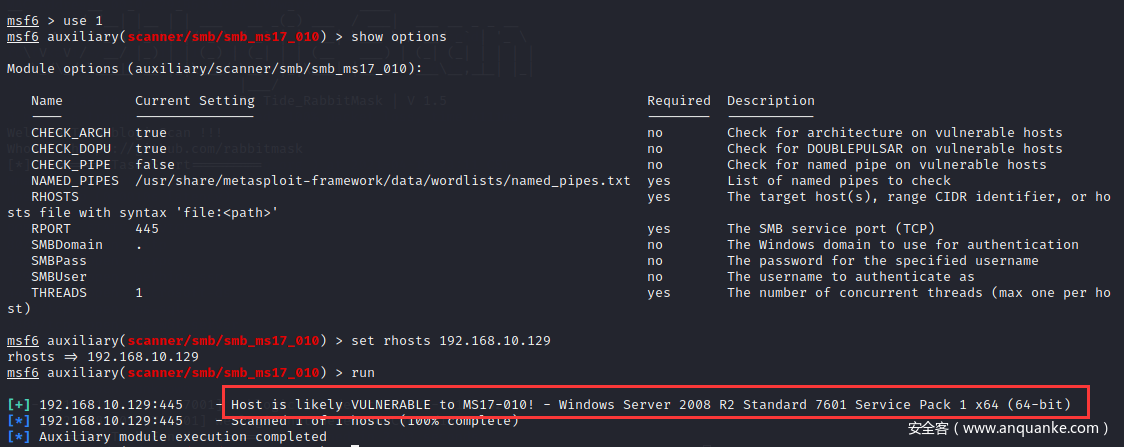Select the RHOSTS option name
This screenshot has height=447, width=1124.
point(54,197)
